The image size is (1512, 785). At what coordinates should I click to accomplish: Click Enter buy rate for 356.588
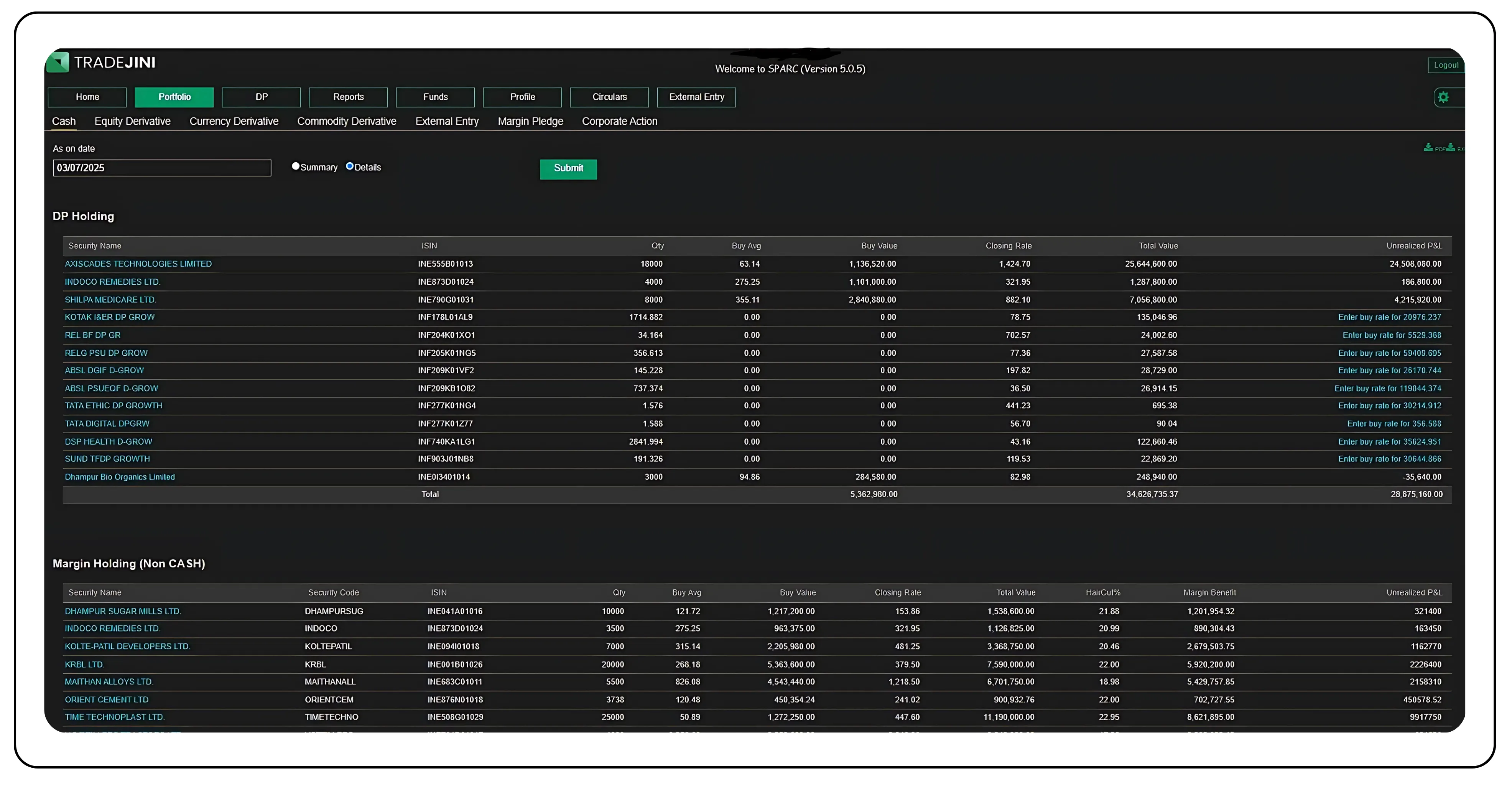(1394, 424)
